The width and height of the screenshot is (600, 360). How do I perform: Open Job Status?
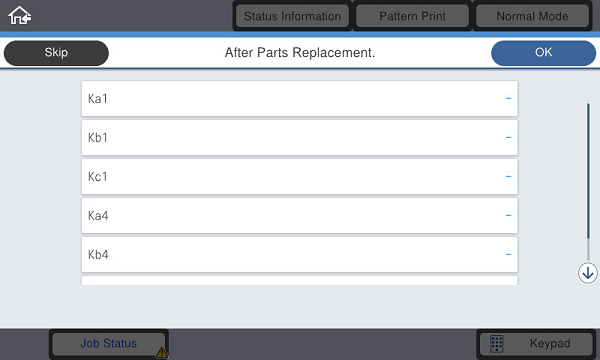click(x=109, y=344)
